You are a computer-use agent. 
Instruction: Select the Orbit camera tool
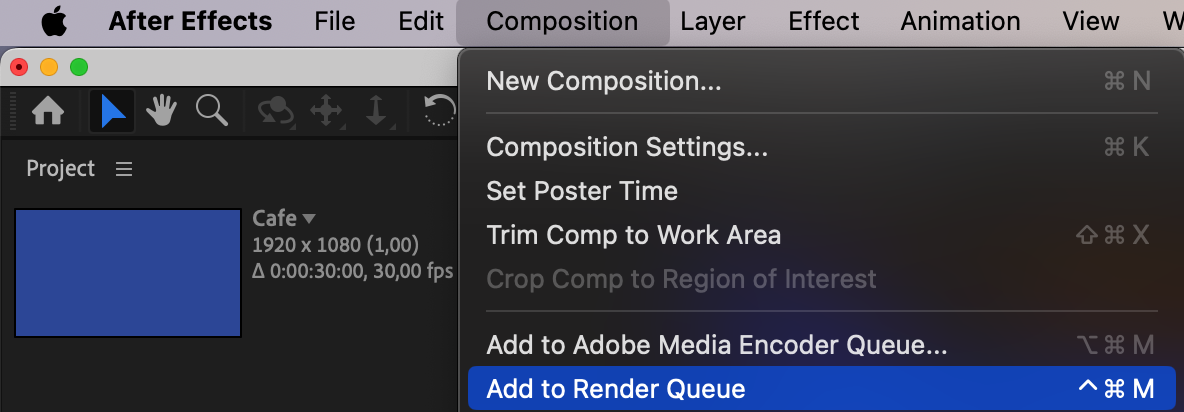coord(276,112)
